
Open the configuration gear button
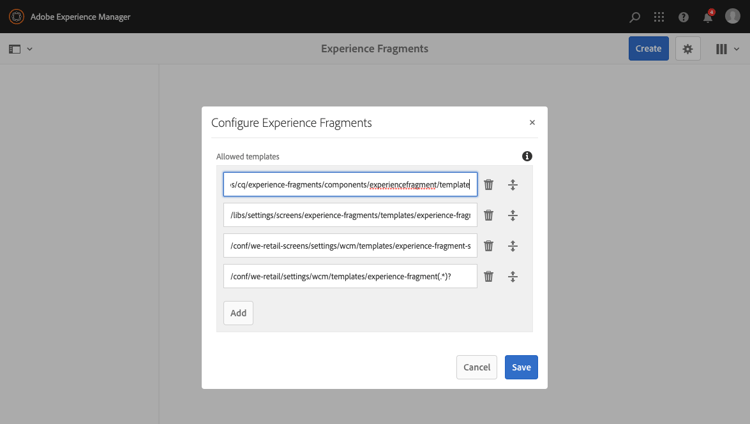688,48
